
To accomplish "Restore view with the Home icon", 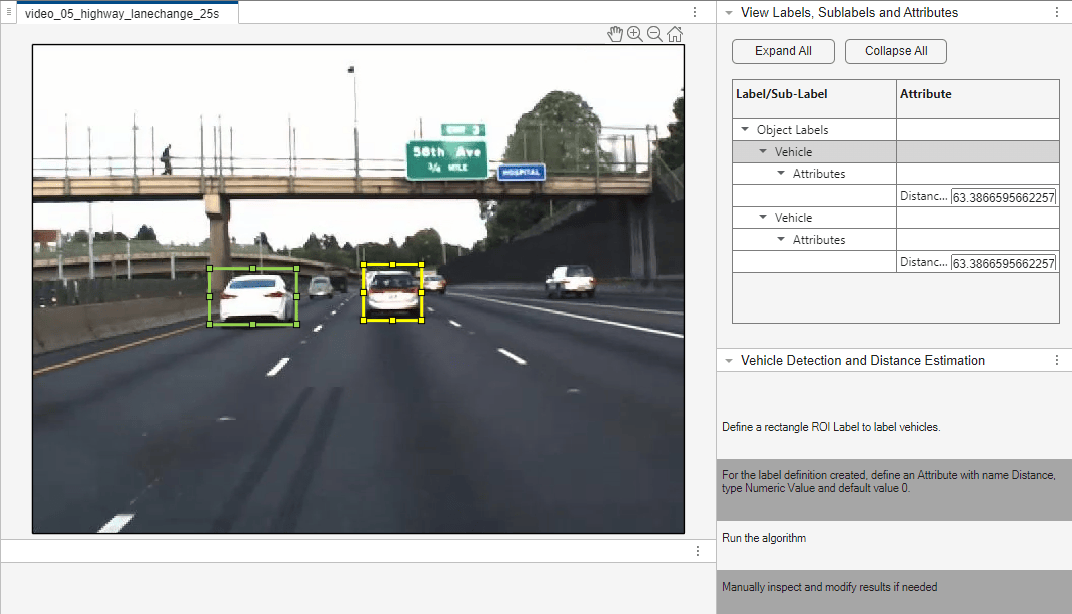I will [x=675, y=34].
